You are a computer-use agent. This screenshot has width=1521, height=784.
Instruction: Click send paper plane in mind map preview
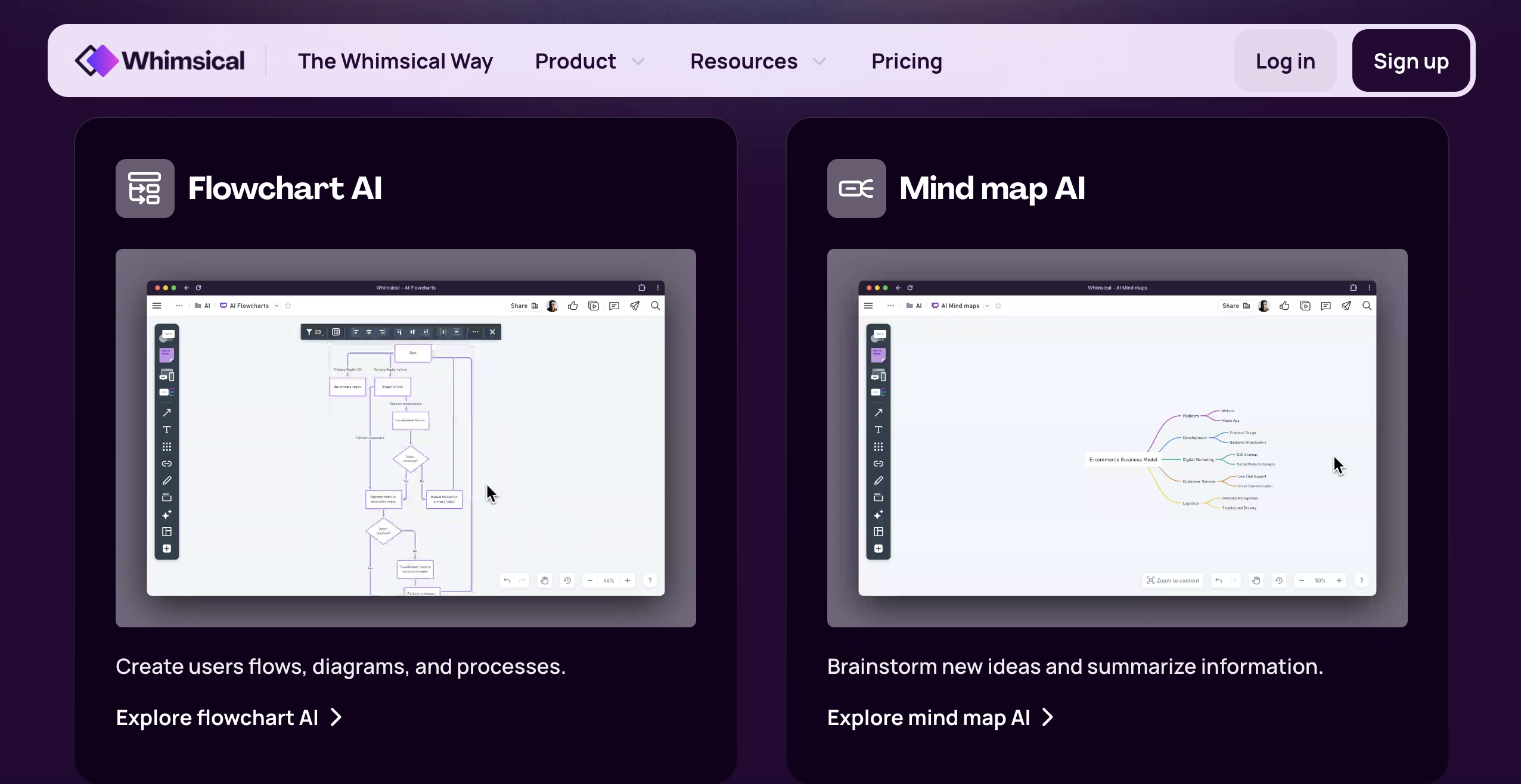(x=1346, y=306)
